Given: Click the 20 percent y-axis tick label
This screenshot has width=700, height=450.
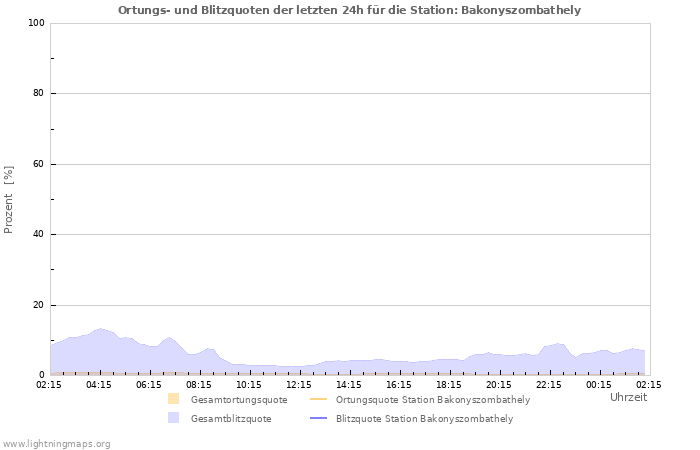Looking at the screenshot, I should point(38,305).
